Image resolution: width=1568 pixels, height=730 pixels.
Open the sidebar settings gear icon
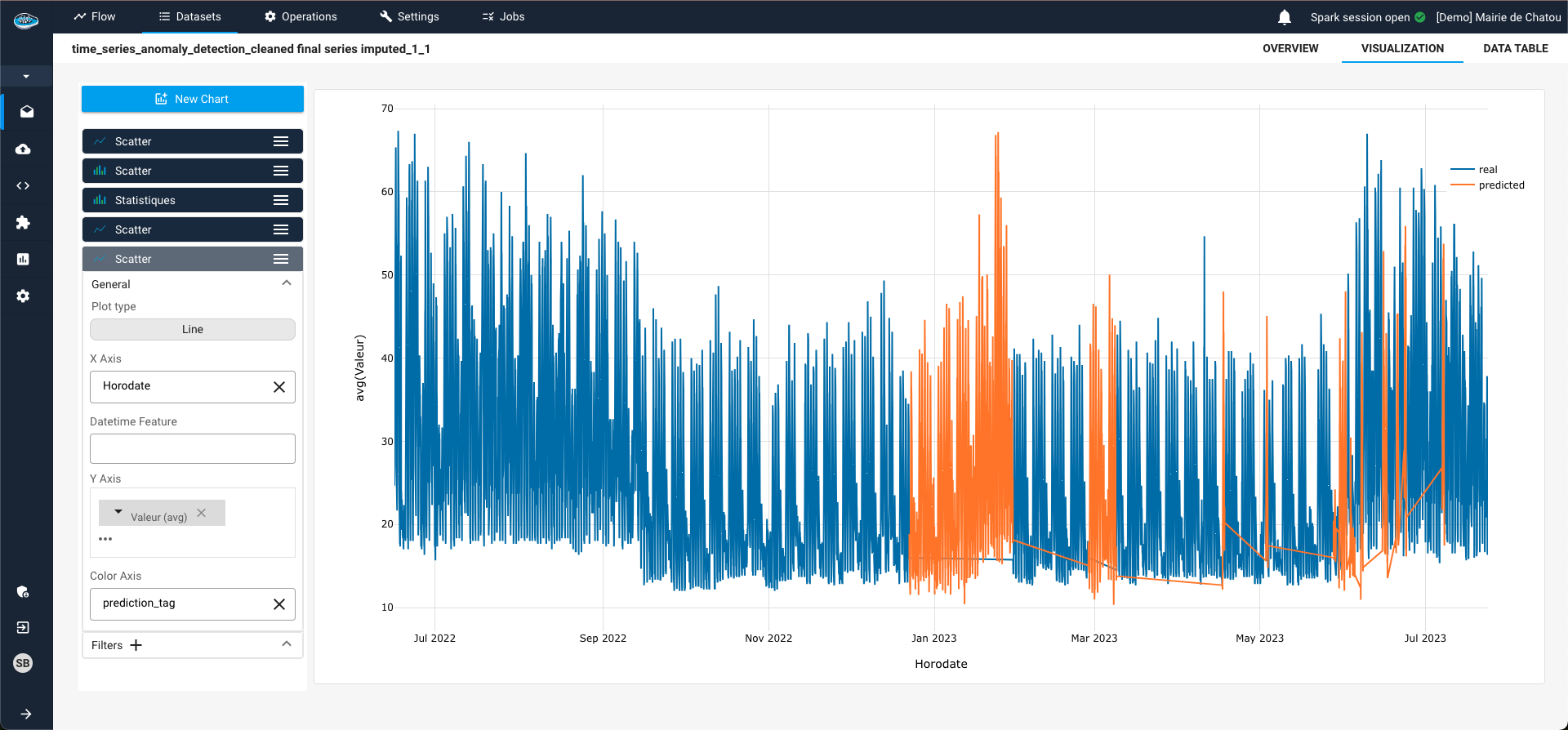23,296
